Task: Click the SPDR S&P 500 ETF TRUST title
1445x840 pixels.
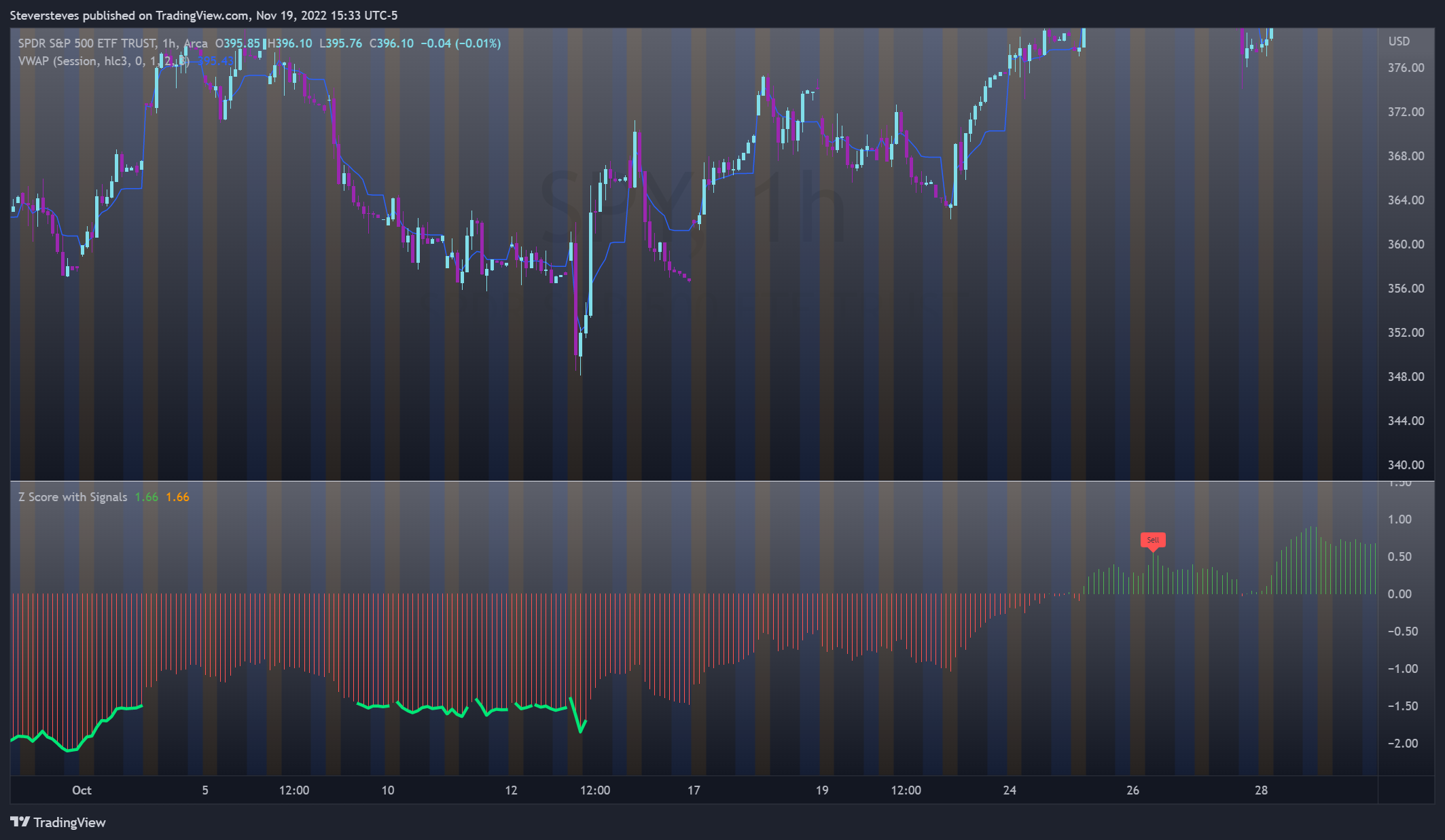Action: tap(87, 43)
